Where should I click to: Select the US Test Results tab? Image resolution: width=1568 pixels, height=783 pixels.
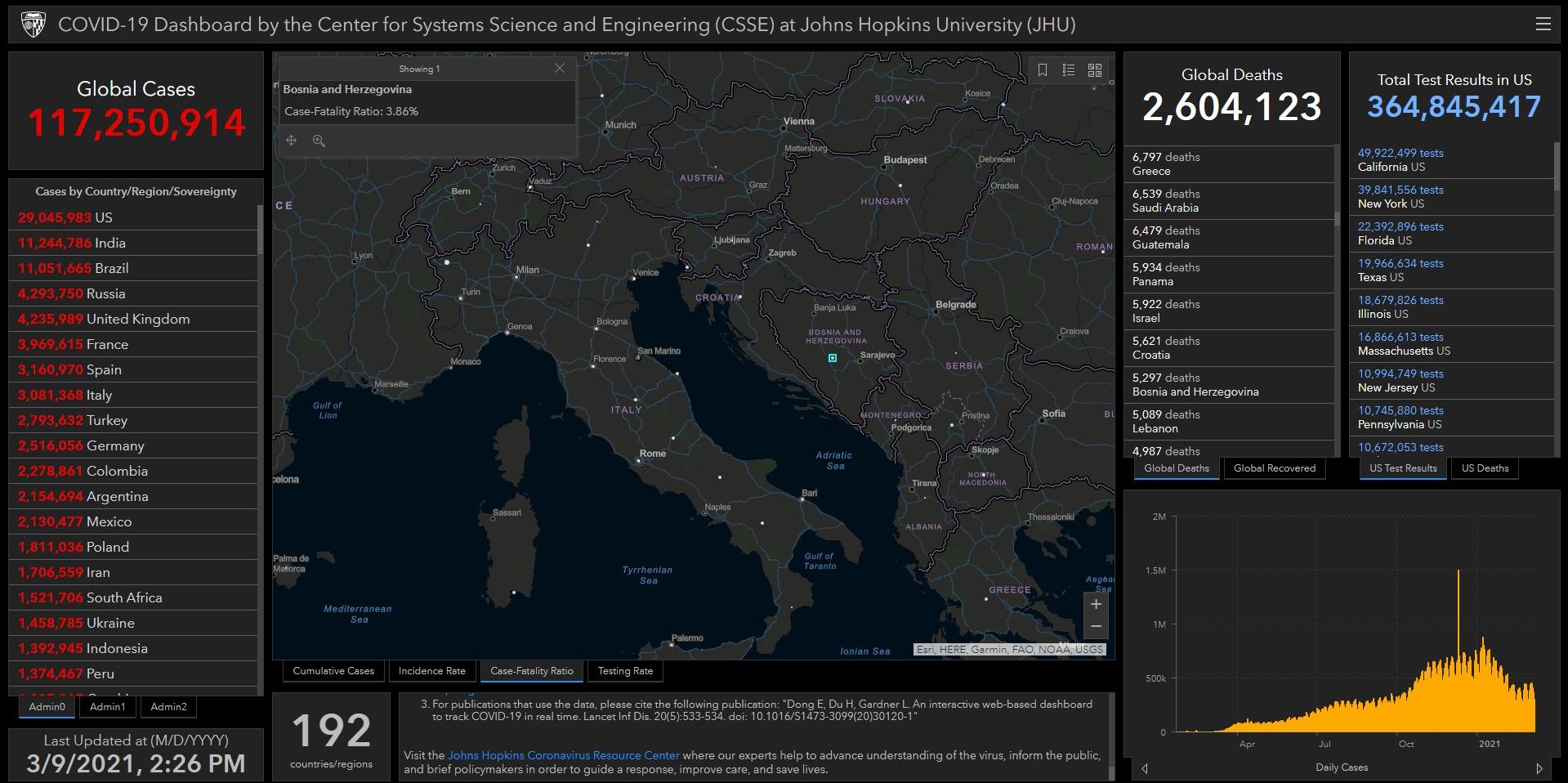1403,468
